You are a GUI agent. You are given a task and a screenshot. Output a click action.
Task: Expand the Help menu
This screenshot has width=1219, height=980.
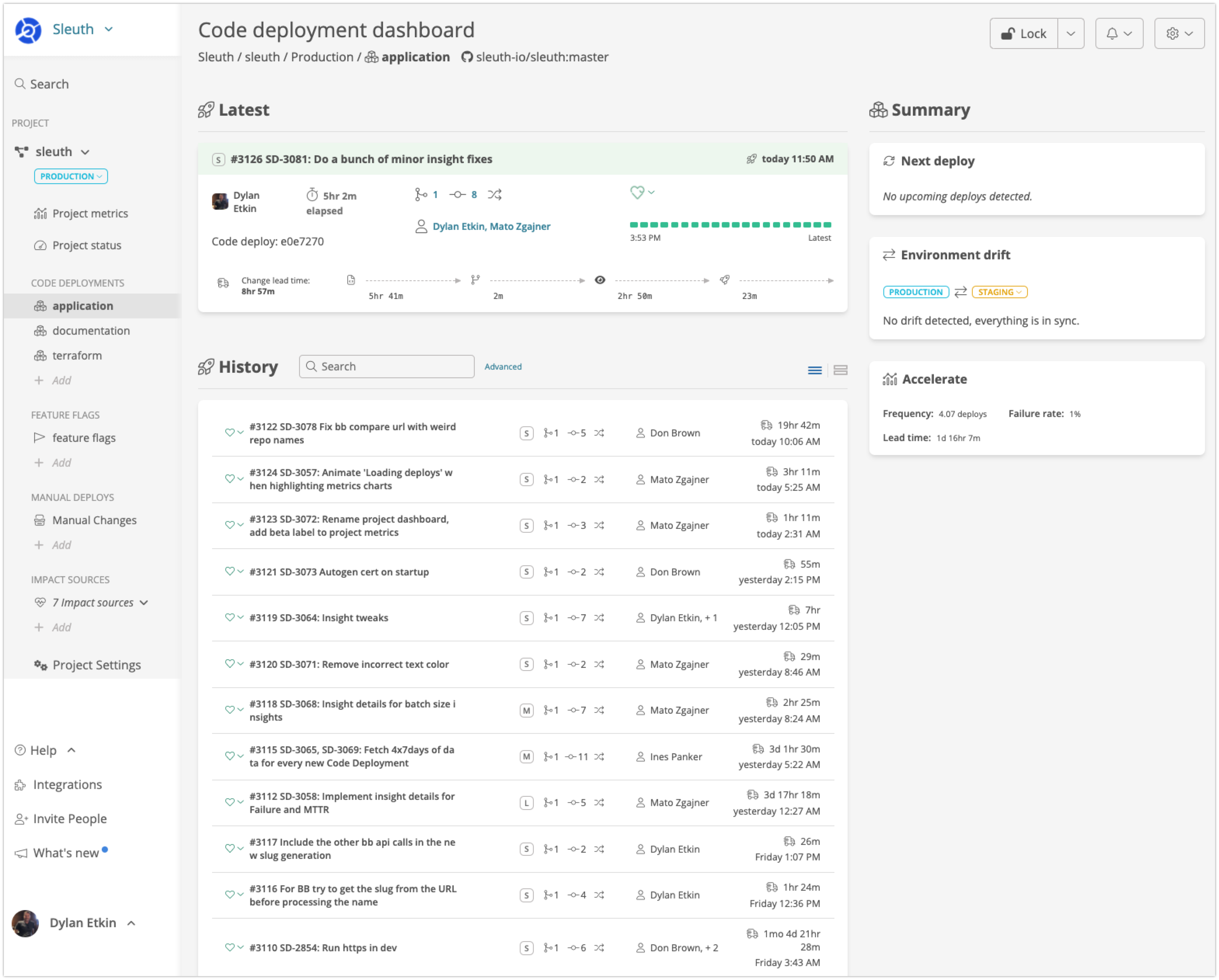pyautogui.click(x=45, y=751)
